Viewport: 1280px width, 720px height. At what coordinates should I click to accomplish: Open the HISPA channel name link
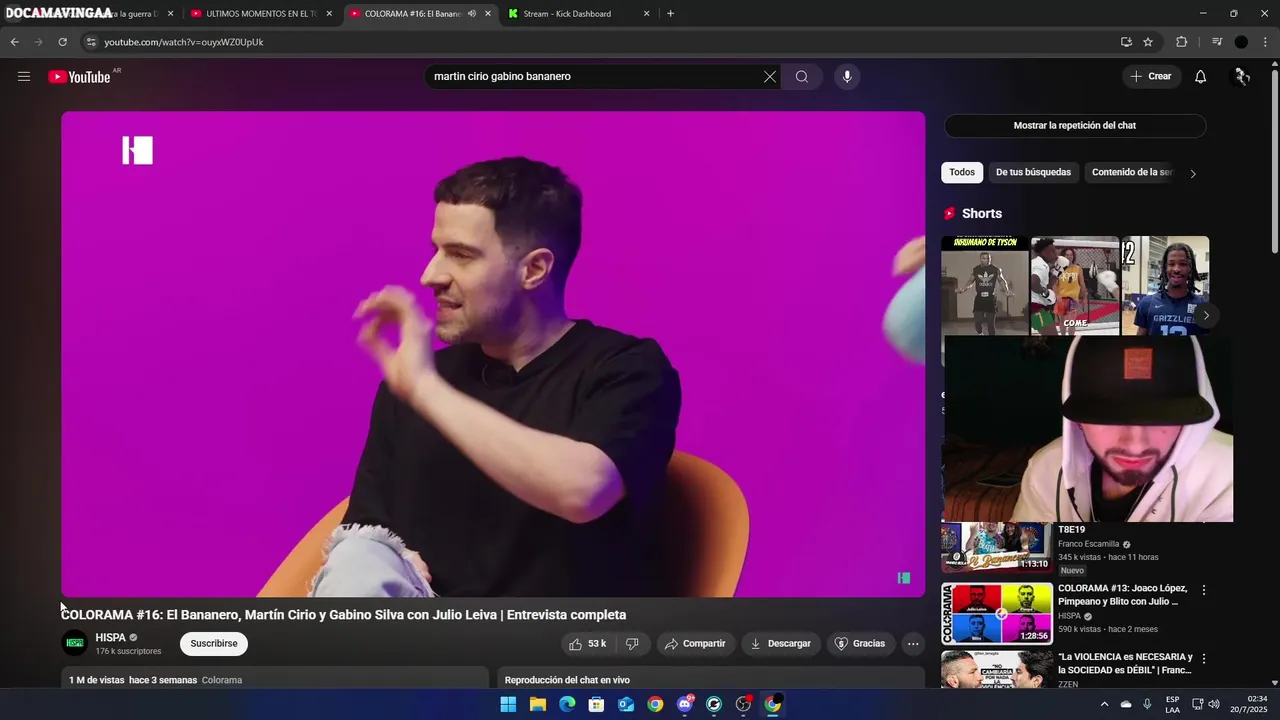pos(110,637)
